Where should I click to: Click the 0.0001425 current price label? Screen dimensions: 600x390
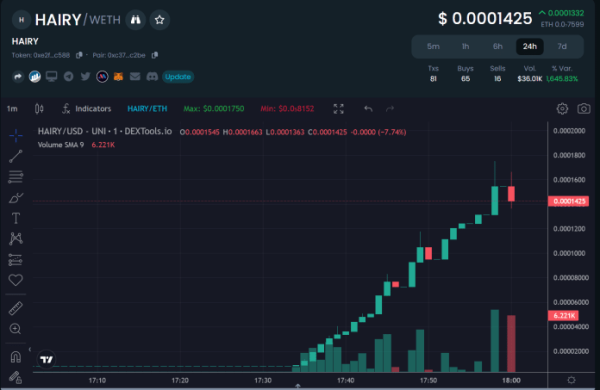tap(569, 201)
